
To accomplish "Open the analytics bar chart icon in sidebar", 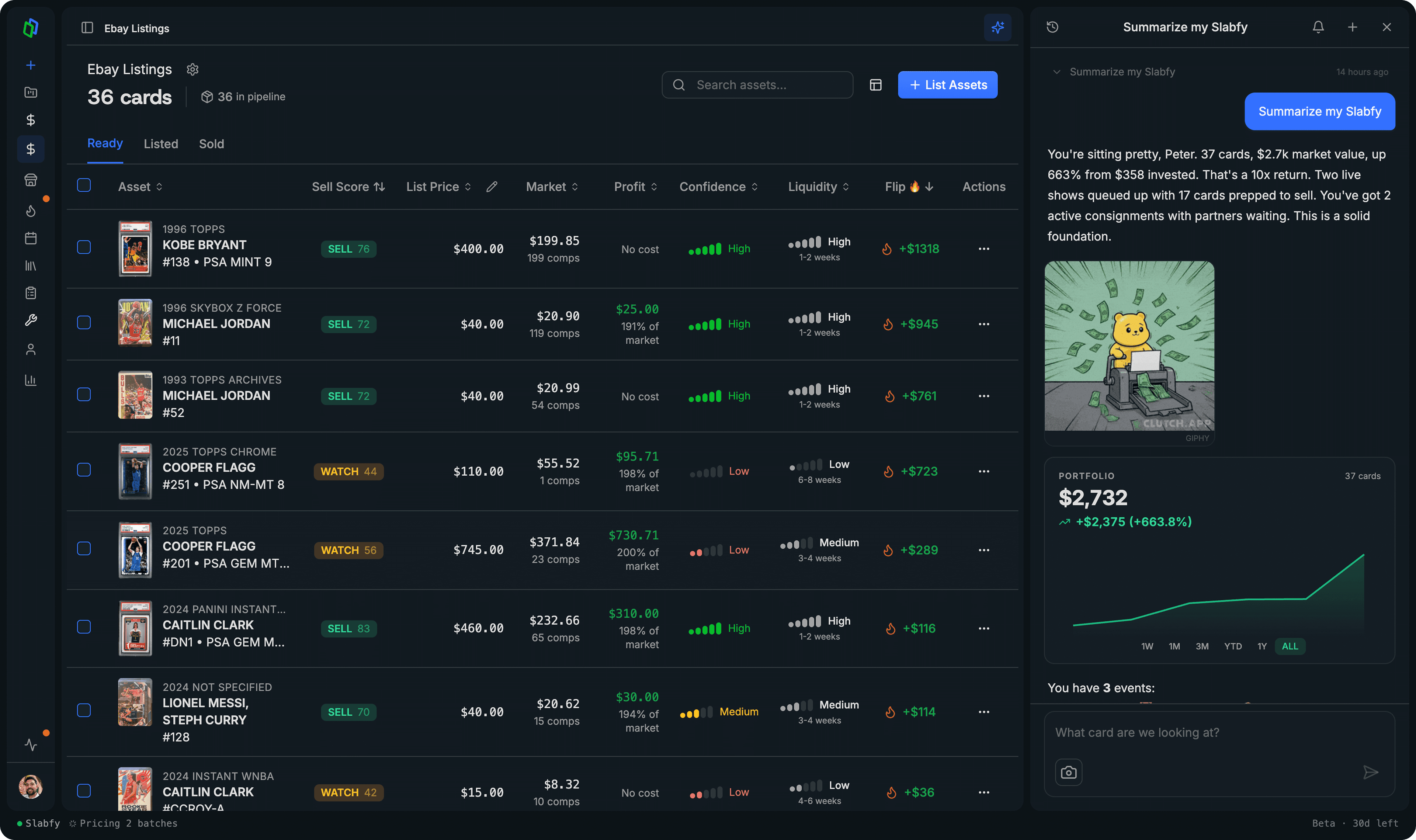I will (x=31, y=380).
